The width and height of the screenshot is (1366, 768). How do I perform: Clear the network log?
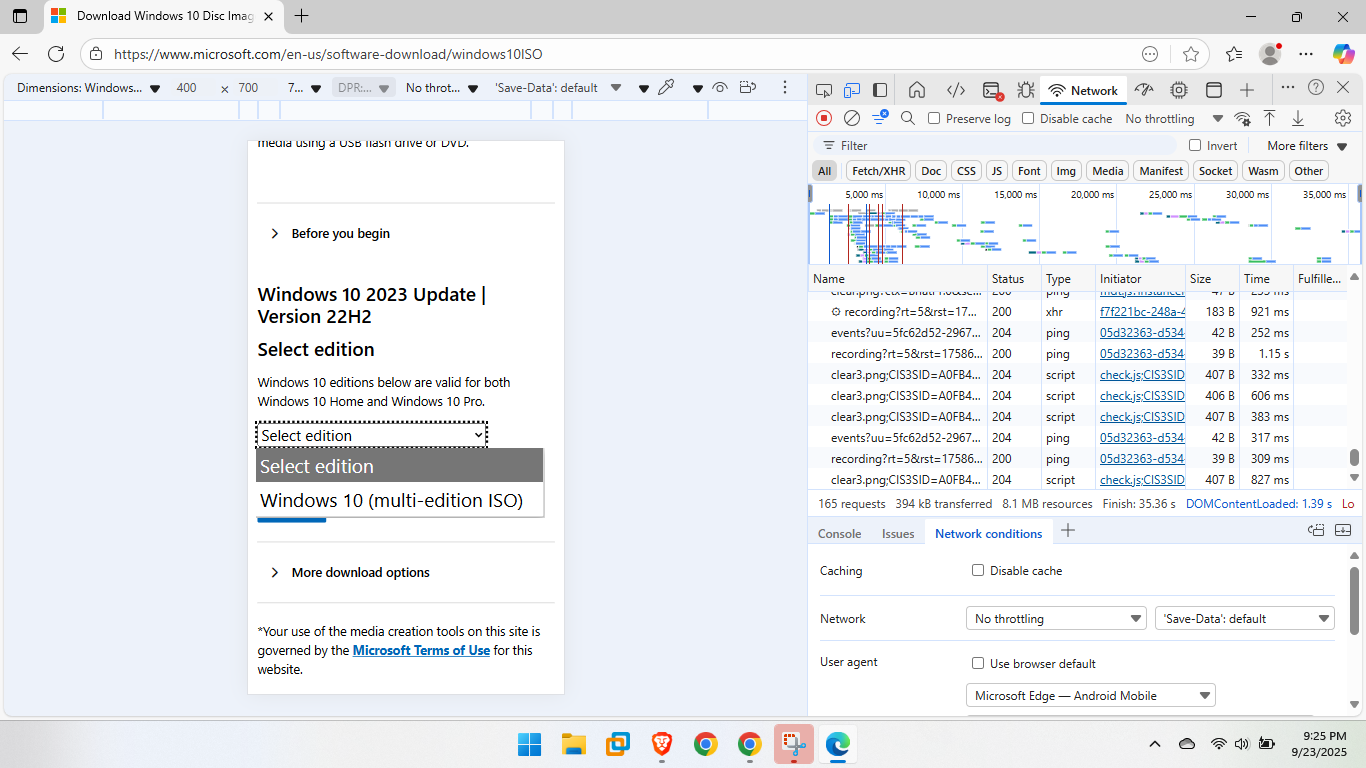[x=852, y=118]
